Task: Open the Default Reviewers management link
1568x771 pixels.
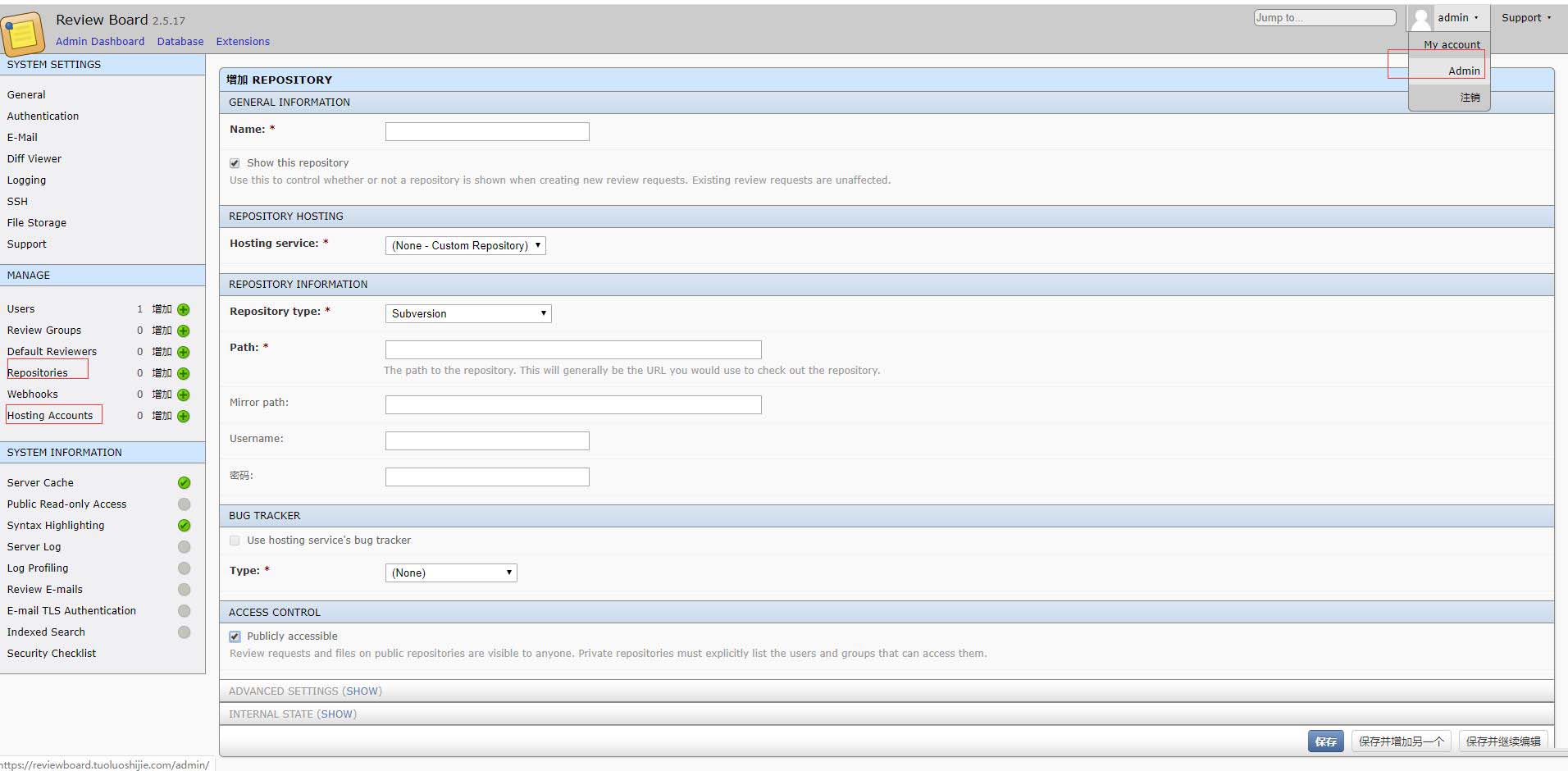Action: click(52, 352)
